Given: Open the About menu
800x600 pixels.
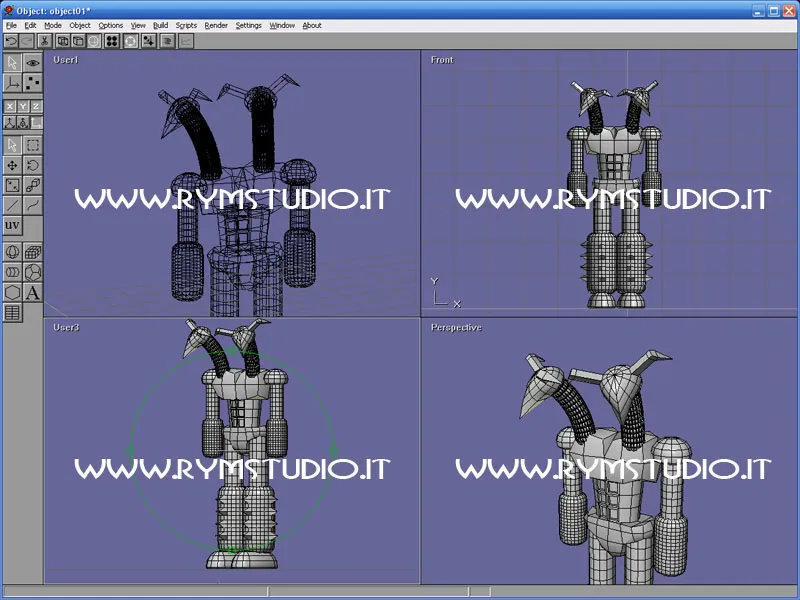Looking at the screenshot, I should pyautogui.click(x=312, y=25).
